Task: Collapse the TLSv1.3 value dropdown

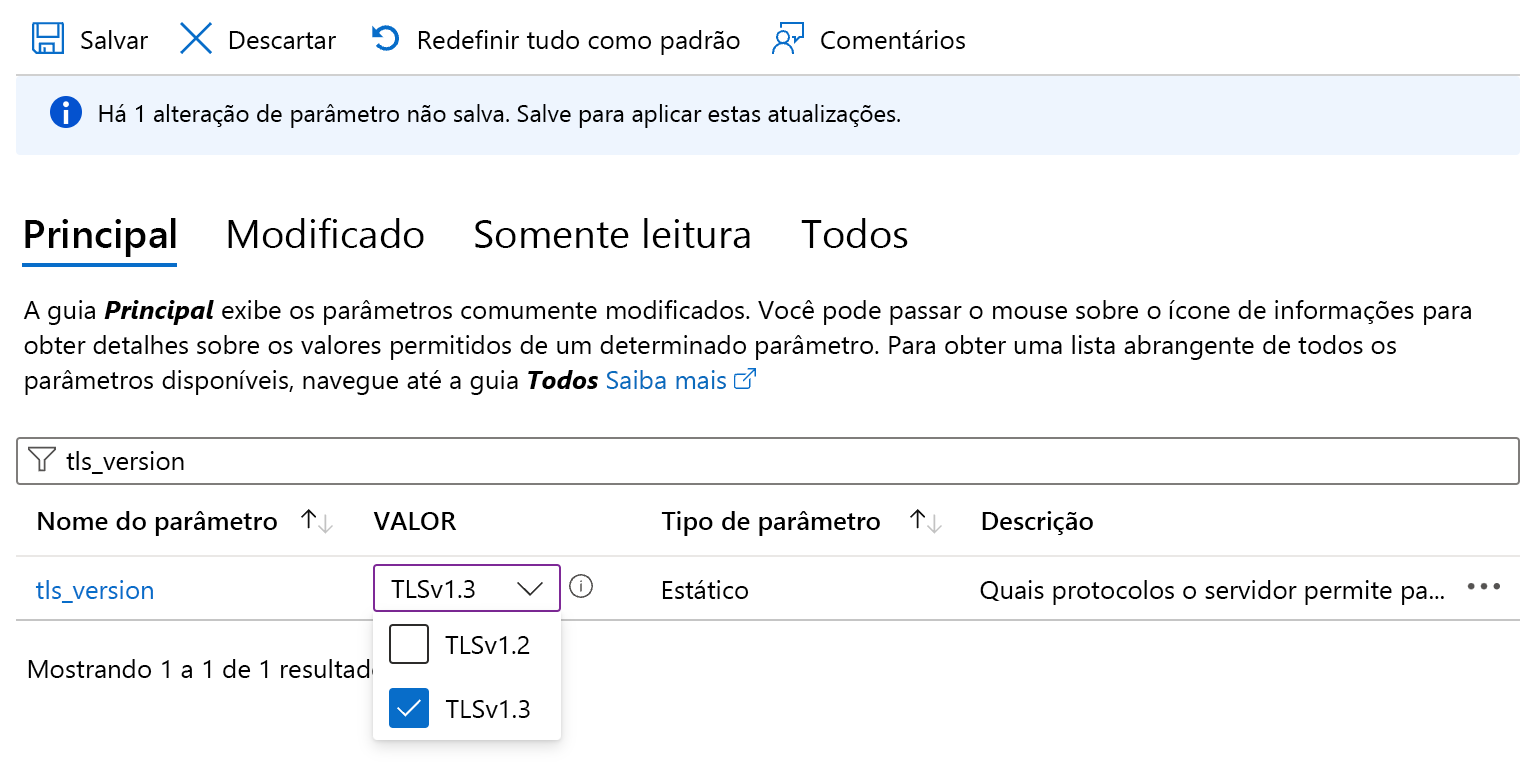Action: click(x=529, y=589)
